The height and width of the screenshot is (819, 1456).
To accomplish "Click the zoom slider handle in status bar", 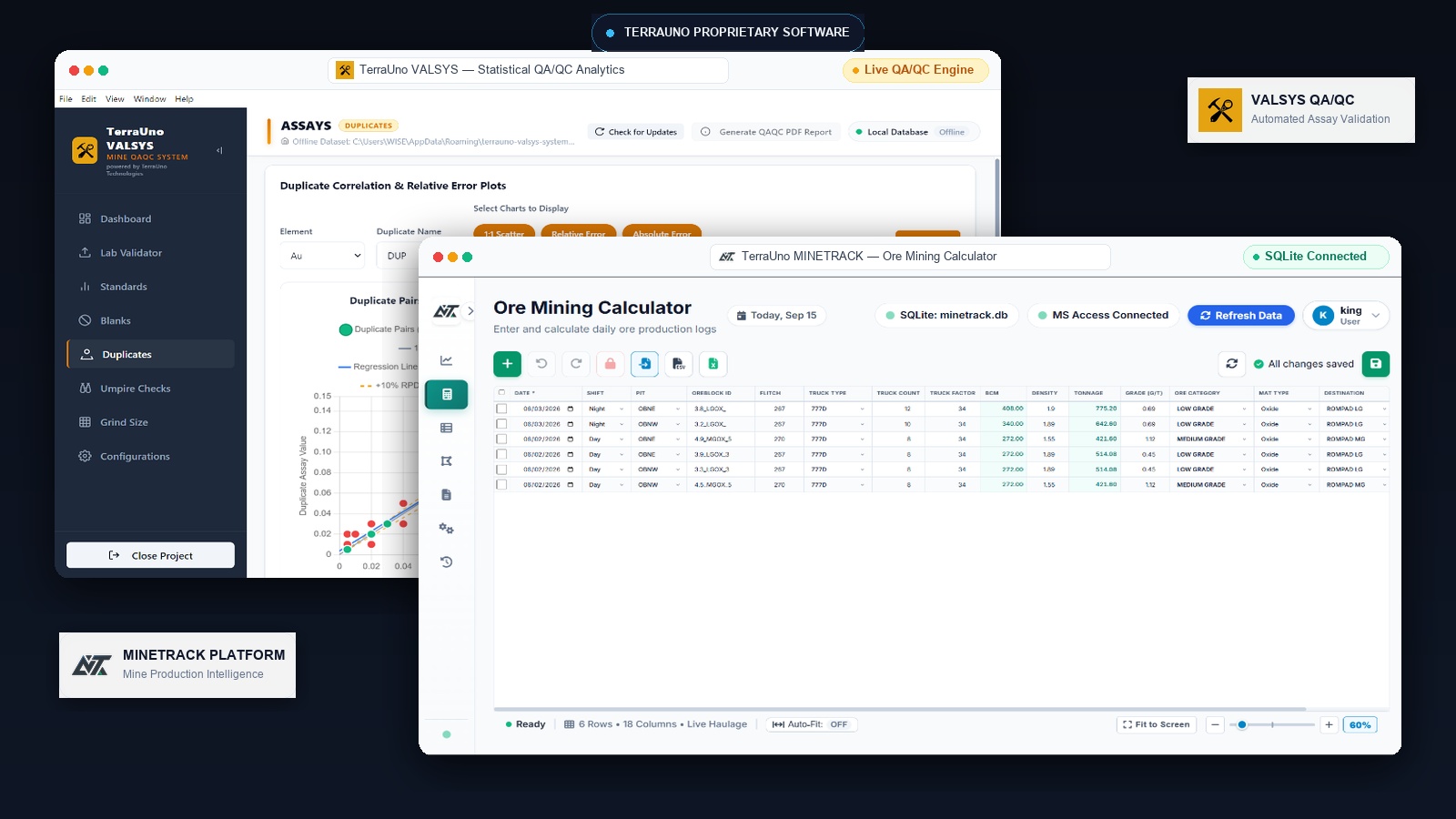I will pyautogui.click(x=1242, y=724).
